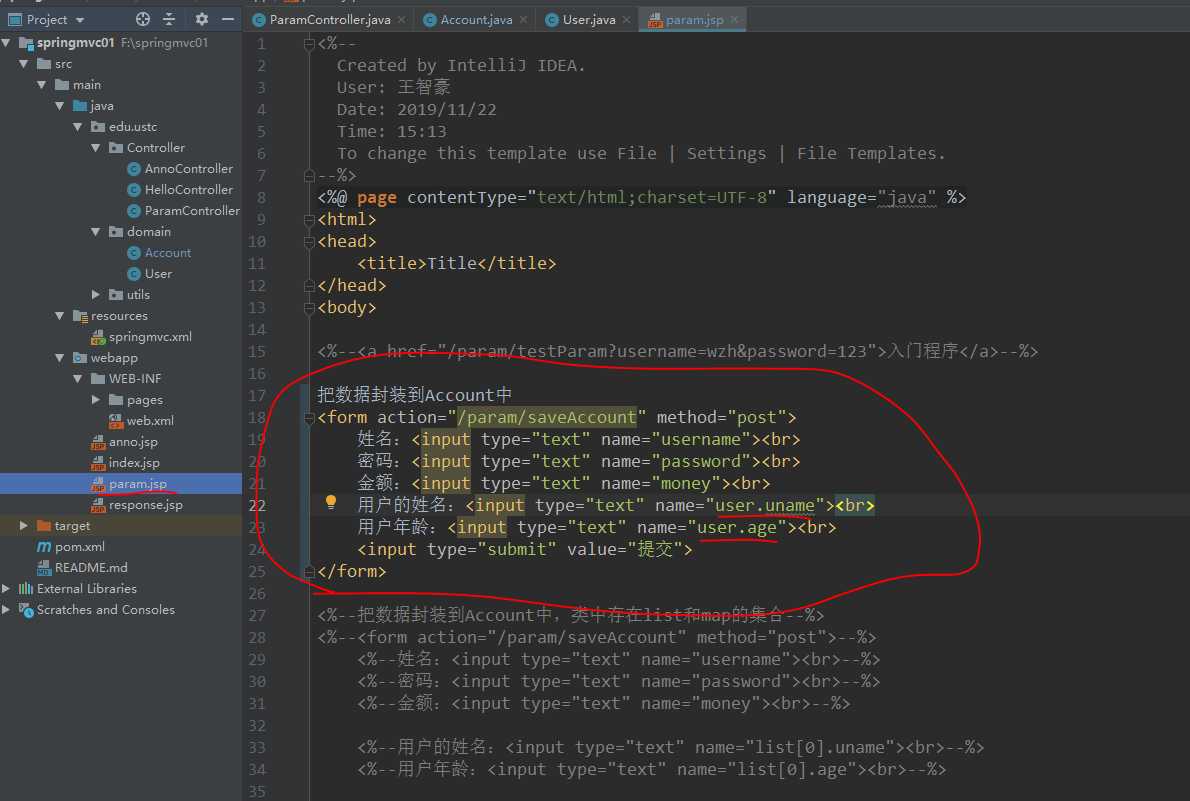The width and height of the screenshot is (1190, 801).
Task: Open the Project panel settings gear
Action: [201, 19]
